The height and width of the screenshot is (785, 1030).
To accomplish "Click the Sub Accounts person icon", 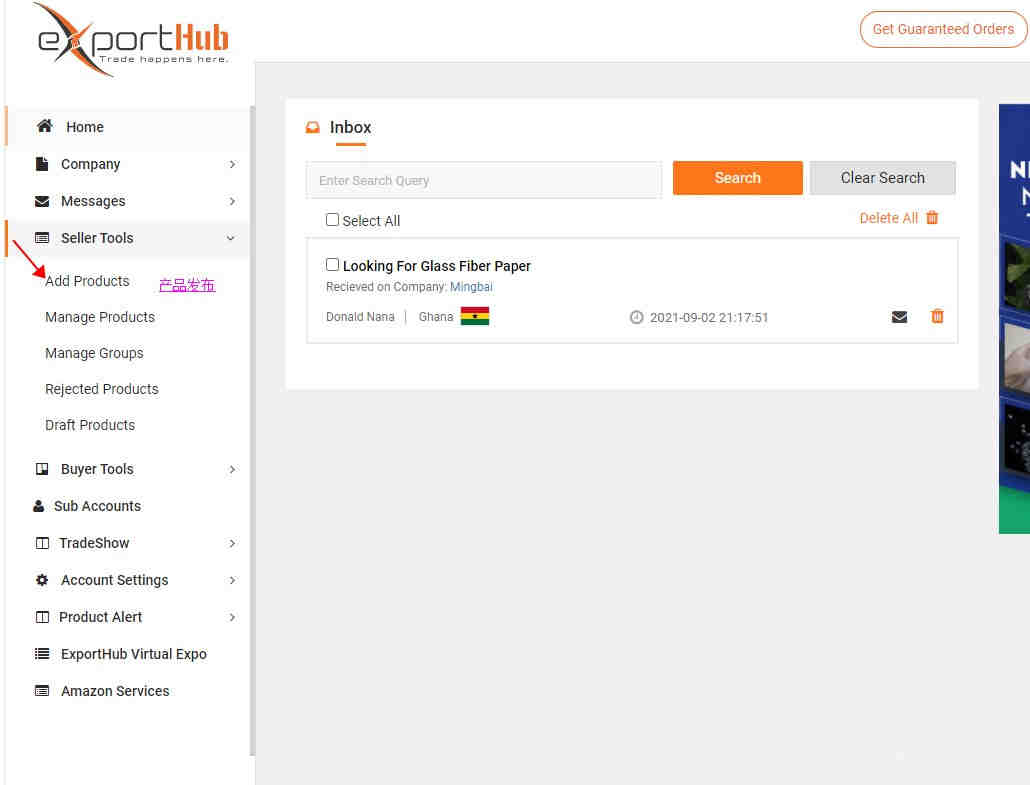I will coord(39,506).
